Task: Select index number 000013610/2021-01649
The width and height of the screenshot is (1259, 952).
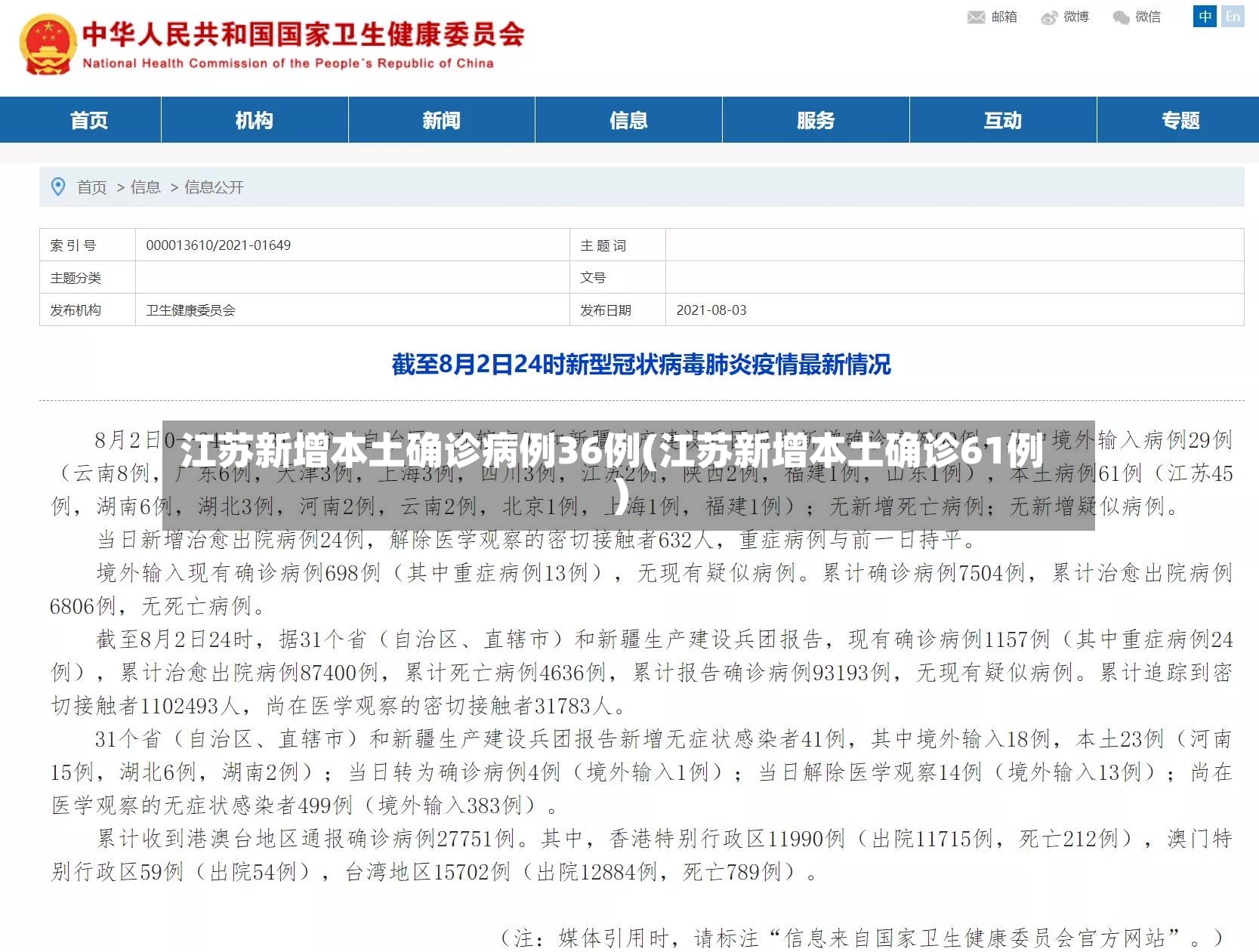Action: (x=218, y=245)
